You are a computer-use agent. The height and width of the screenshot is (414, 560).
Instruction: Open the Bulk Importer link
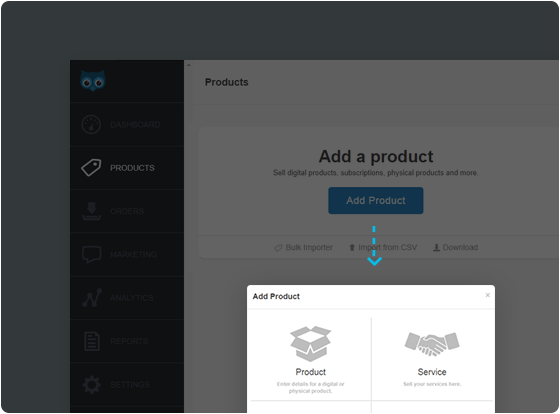tap(303, 248)
